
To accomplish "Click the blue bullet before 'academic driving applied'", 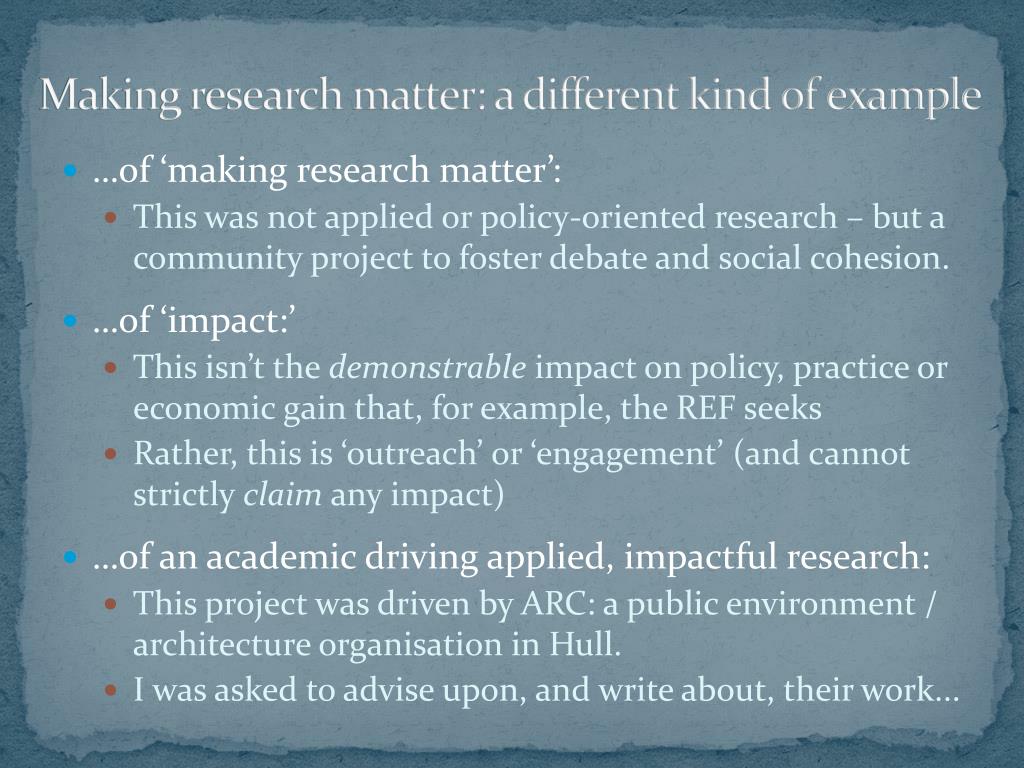I will coord(71,557).
